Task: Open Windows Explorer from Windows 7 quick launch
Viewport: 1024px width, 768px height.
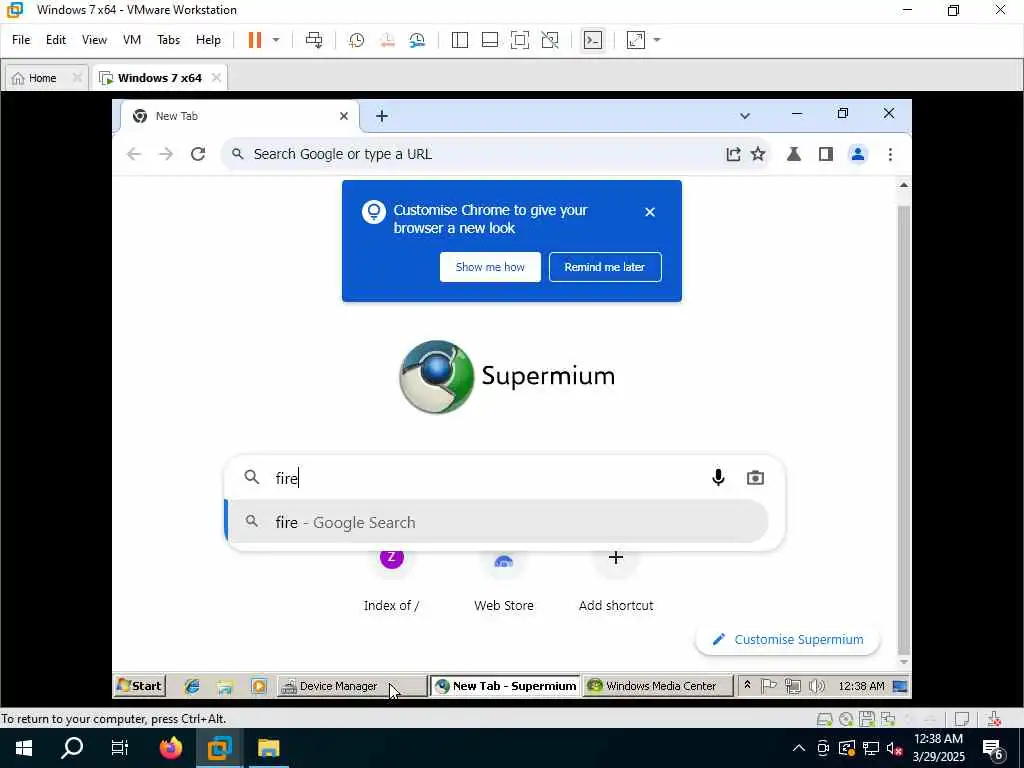Action: tap(225, 686)
